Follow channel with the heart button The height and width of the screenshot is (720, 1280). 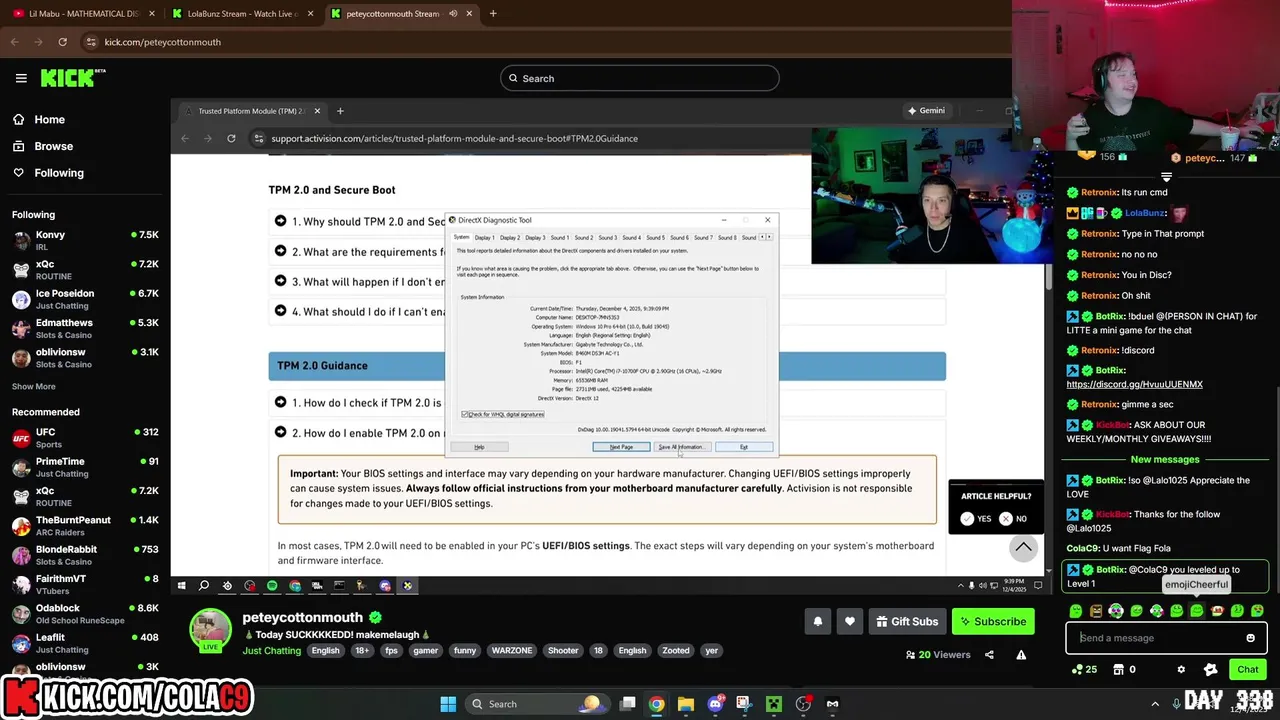point(850,621)
